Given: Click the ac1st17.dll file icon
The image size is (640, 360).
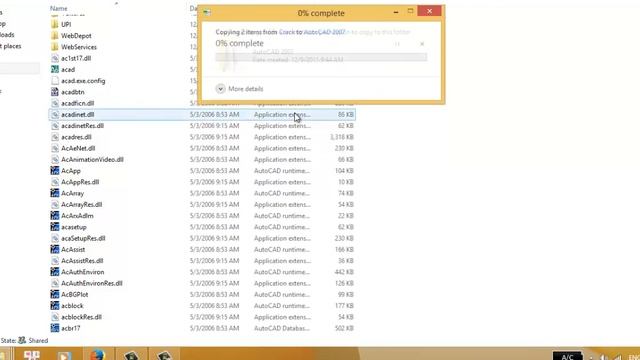Looking at the screenshot, I should click(55, 58).
